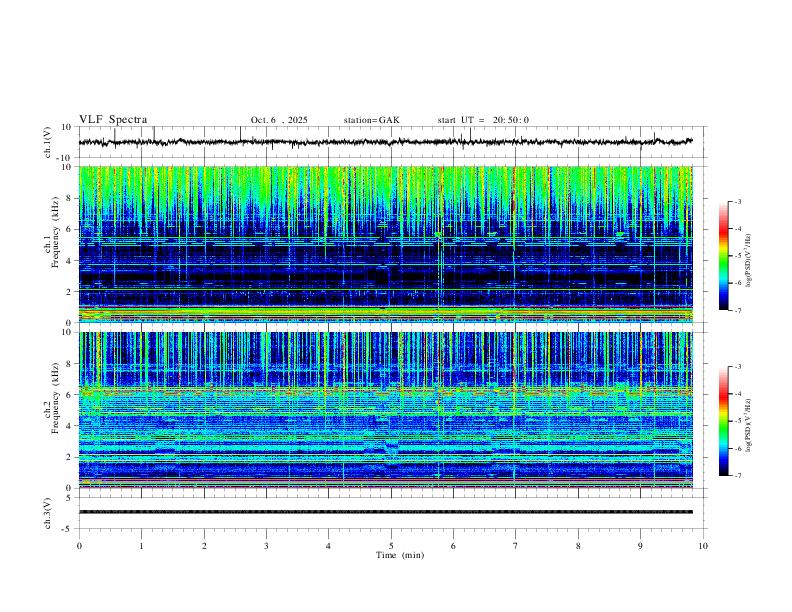Screen dimensions: 792x612
Task: Click the "VLF Spectra" plot title
Action: 113,120
